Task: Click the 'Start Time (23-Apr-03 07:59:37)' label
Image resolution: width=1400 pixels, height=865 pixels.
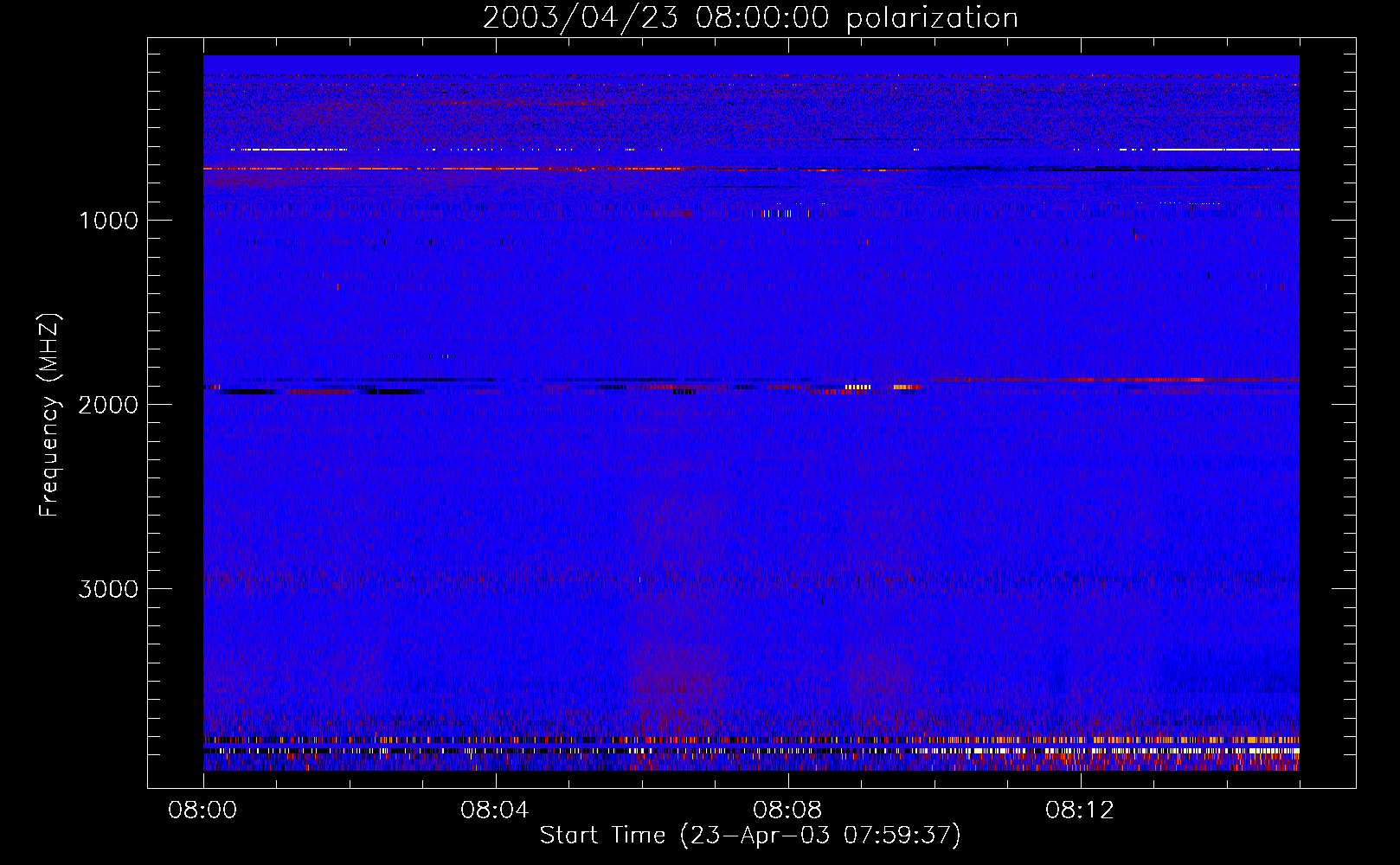Action: point(750,836)
